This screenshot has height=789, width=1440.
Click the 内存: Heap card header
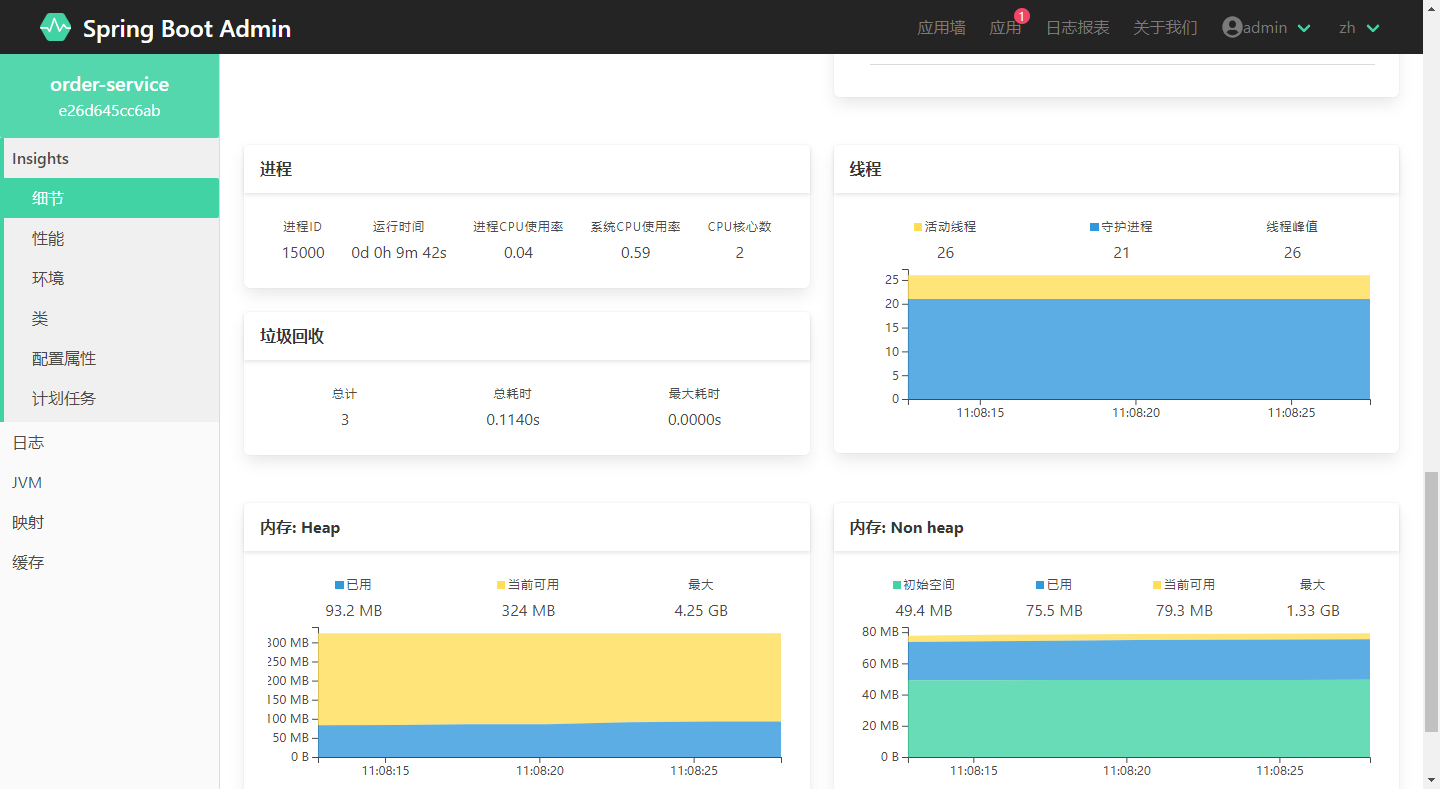526,527
